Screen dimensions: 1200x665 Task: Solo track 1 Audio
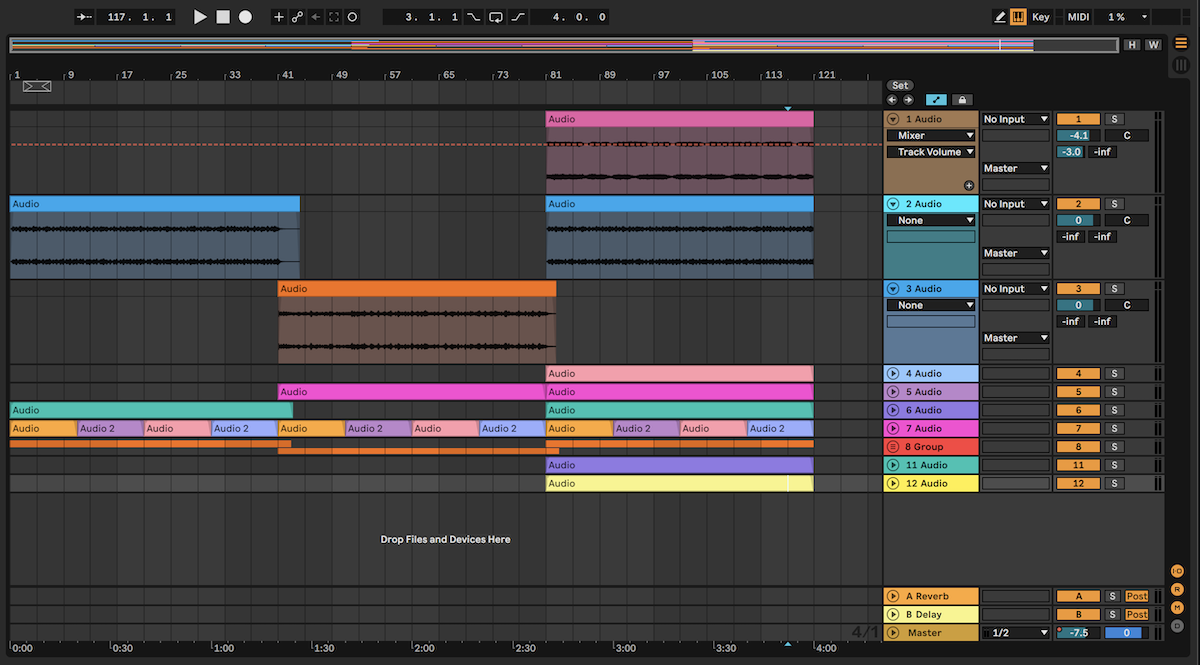coord(1114,119)
